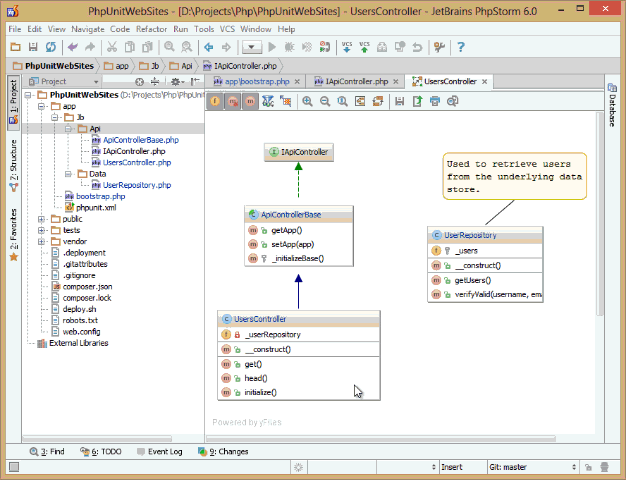Image resolution: width=626 pixels, height=480 pixels.
Task: Click the Help question mark icon
Action: (461, 47)
